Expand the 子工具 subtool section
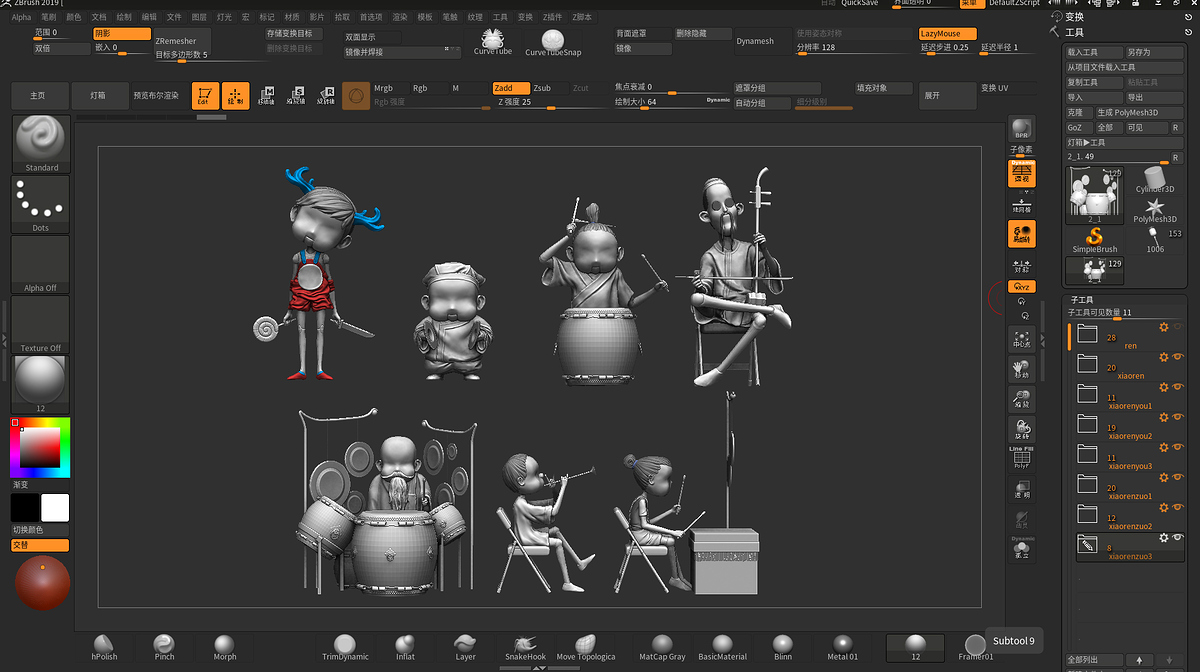Image resolution: width=1200 pixels, height=672 pixels. (x=1082, y=300)
